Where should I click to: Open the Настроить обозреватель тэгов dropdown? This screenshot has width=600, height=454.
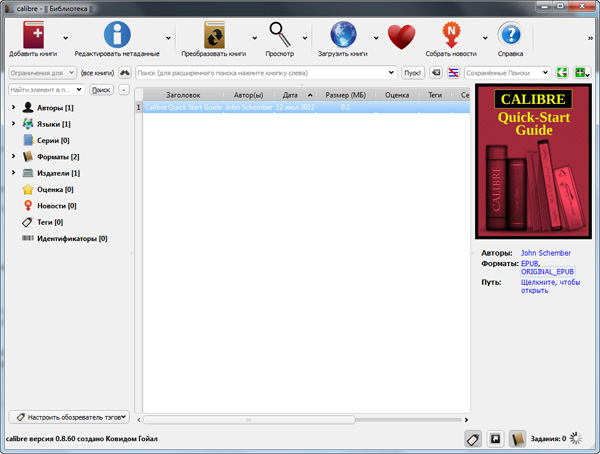pyautogui.click(x=69, y=416)
